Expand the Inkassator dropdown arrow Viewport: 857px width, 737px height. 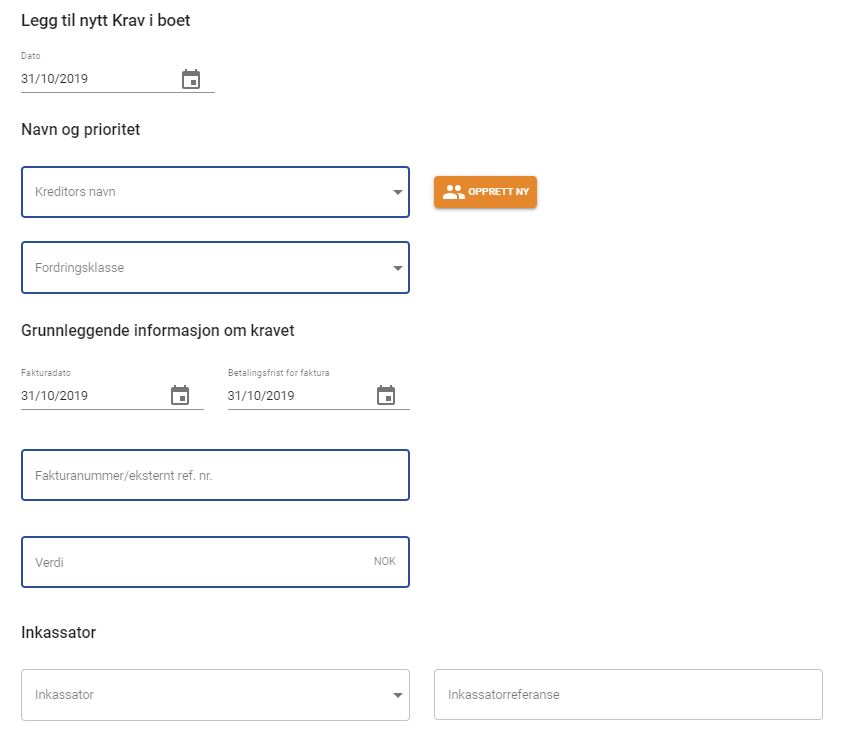397,695
